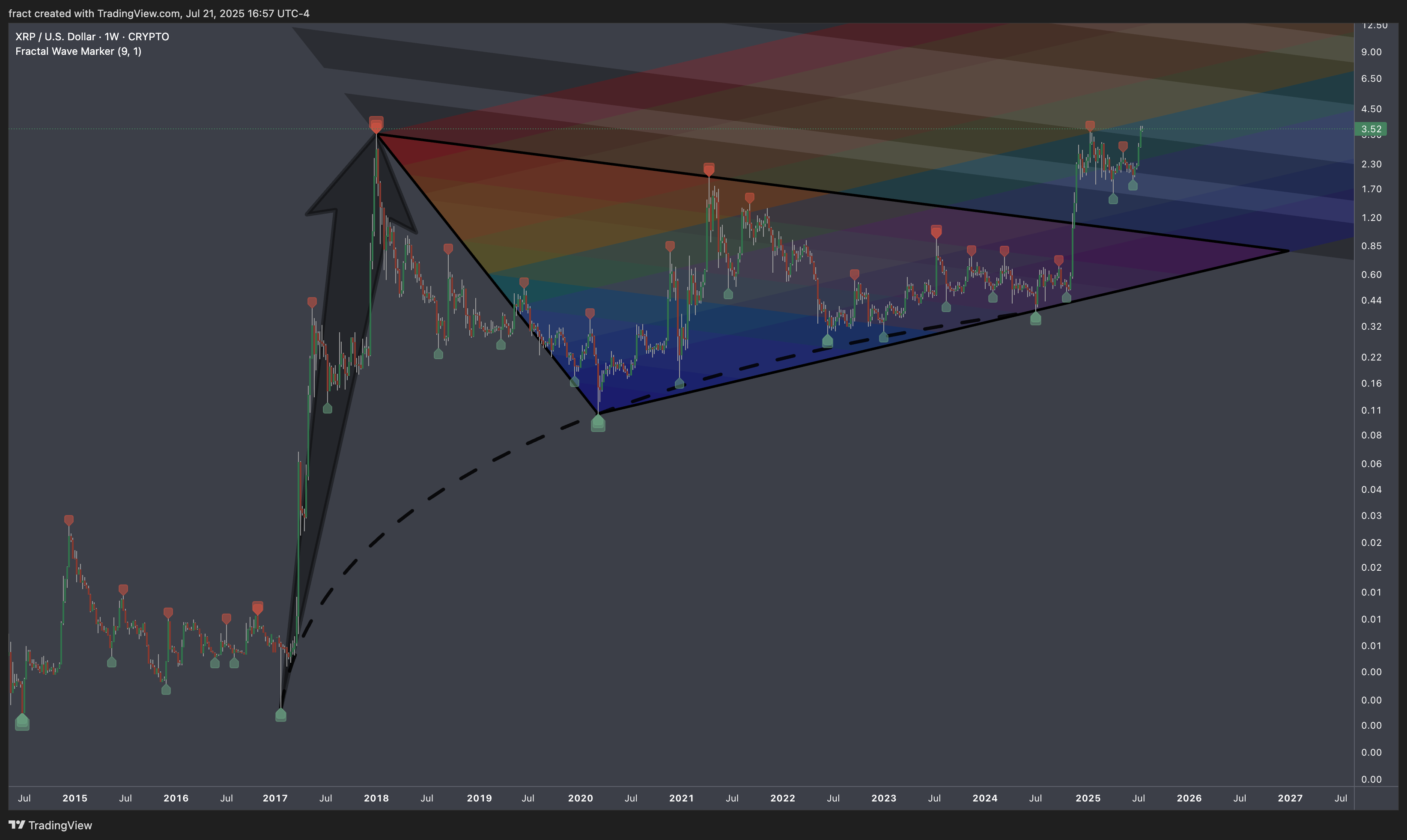Click the 0.04 price axis label
This screenshot has height=840, width=1407.
pyautogui.click(x=1371, y=490)
